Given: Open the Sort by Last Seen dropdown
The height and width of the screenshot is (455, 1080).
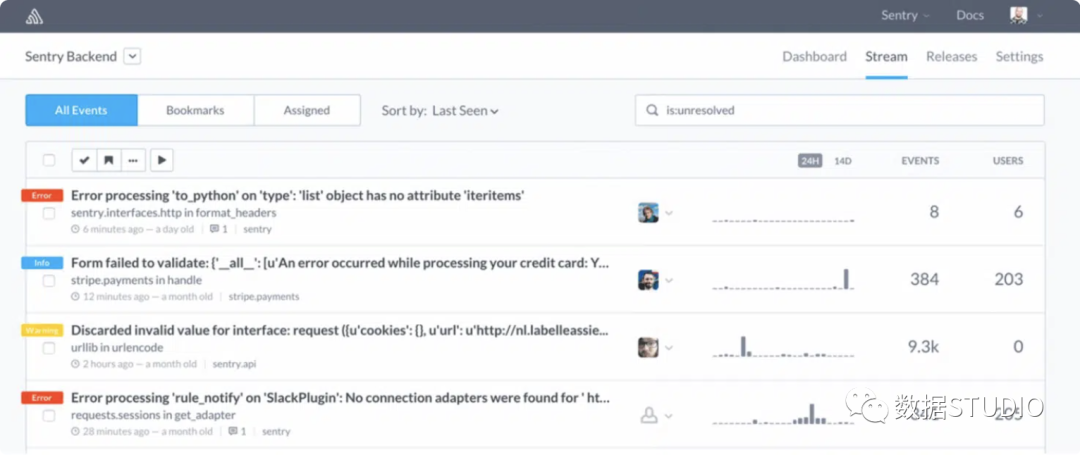Looking at the screenshot, I should 439,111.
